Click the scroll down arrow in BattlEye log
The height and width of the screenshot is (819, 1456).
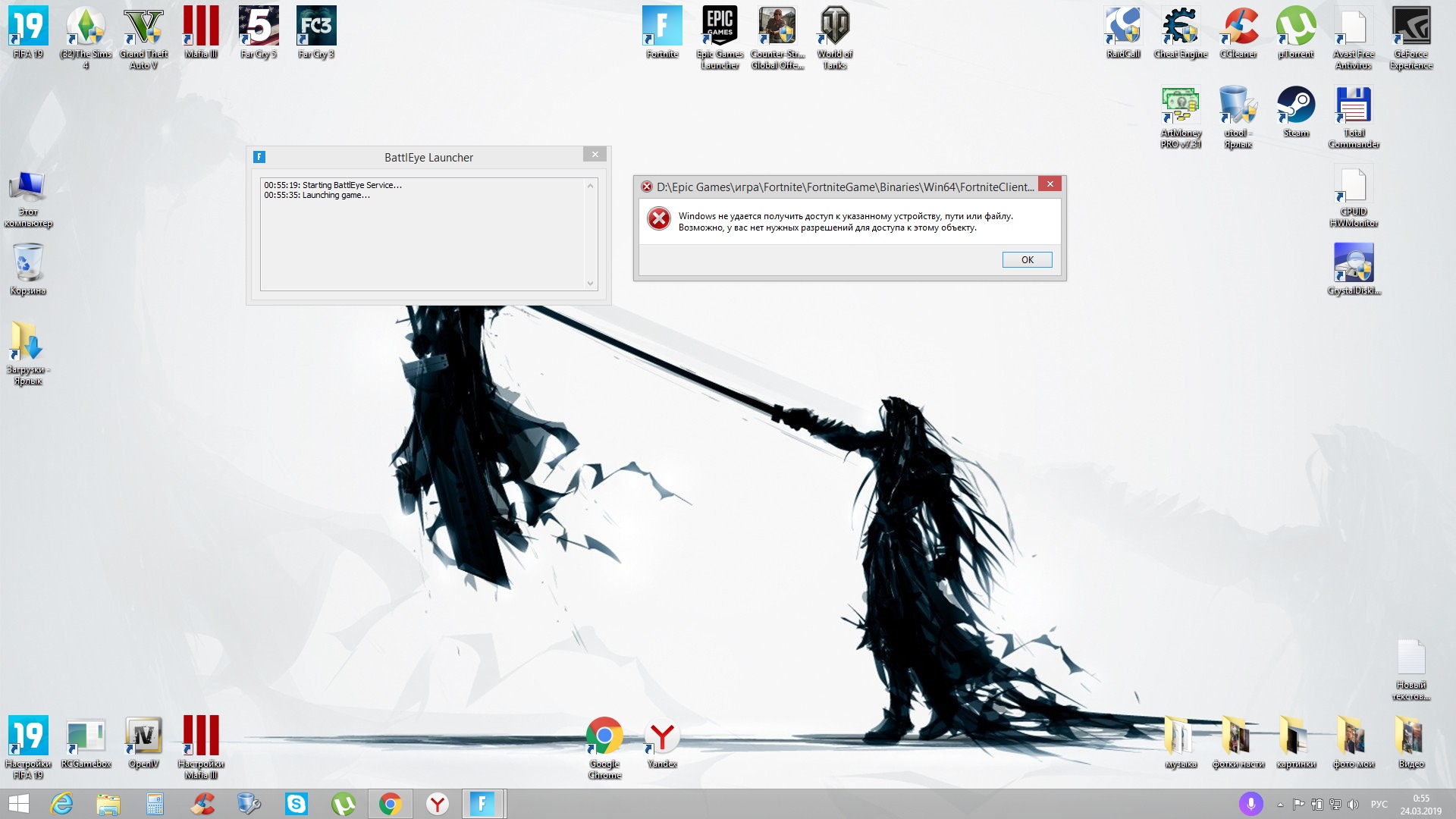pos(590,284)
